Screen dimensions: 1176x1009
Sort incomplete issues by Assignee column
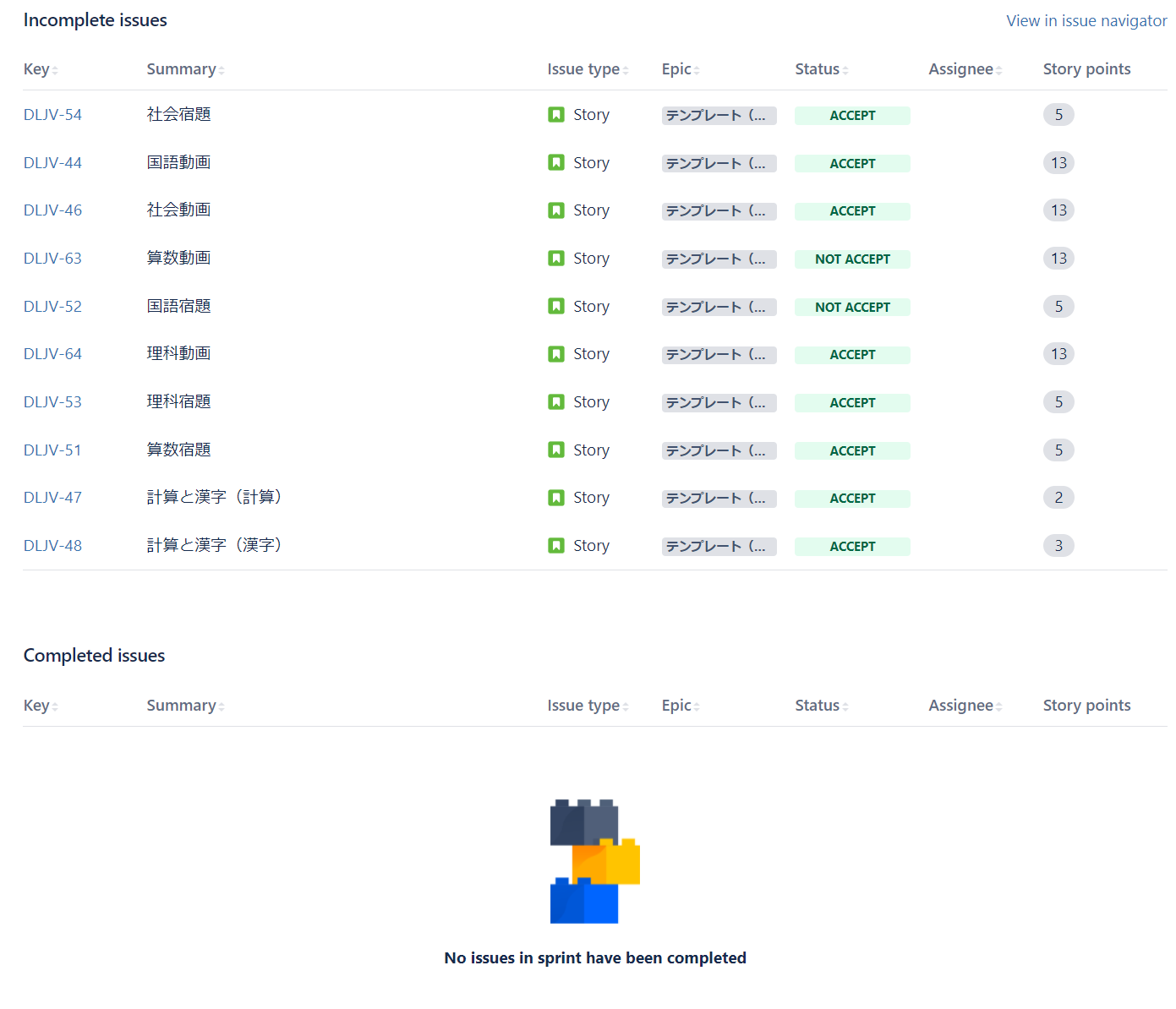point(965,69)
